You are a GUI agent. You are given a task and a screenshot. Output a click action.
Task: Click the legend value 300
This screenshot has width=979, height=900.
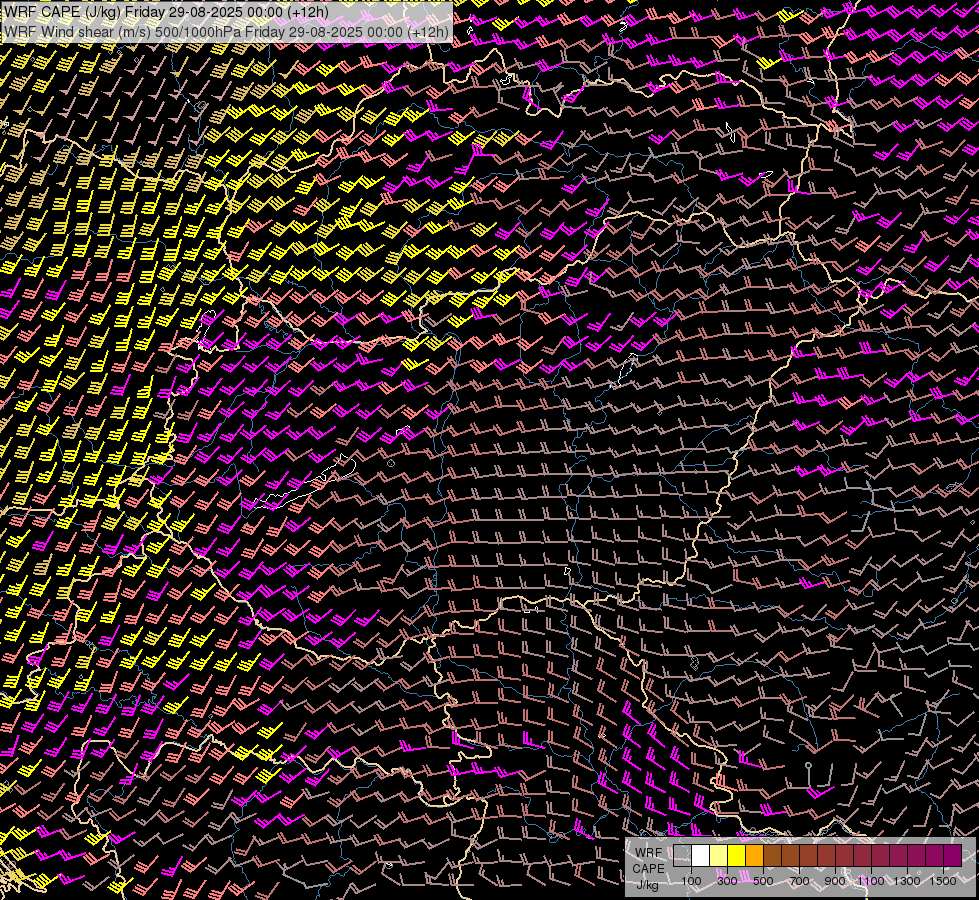pos(727,881)
